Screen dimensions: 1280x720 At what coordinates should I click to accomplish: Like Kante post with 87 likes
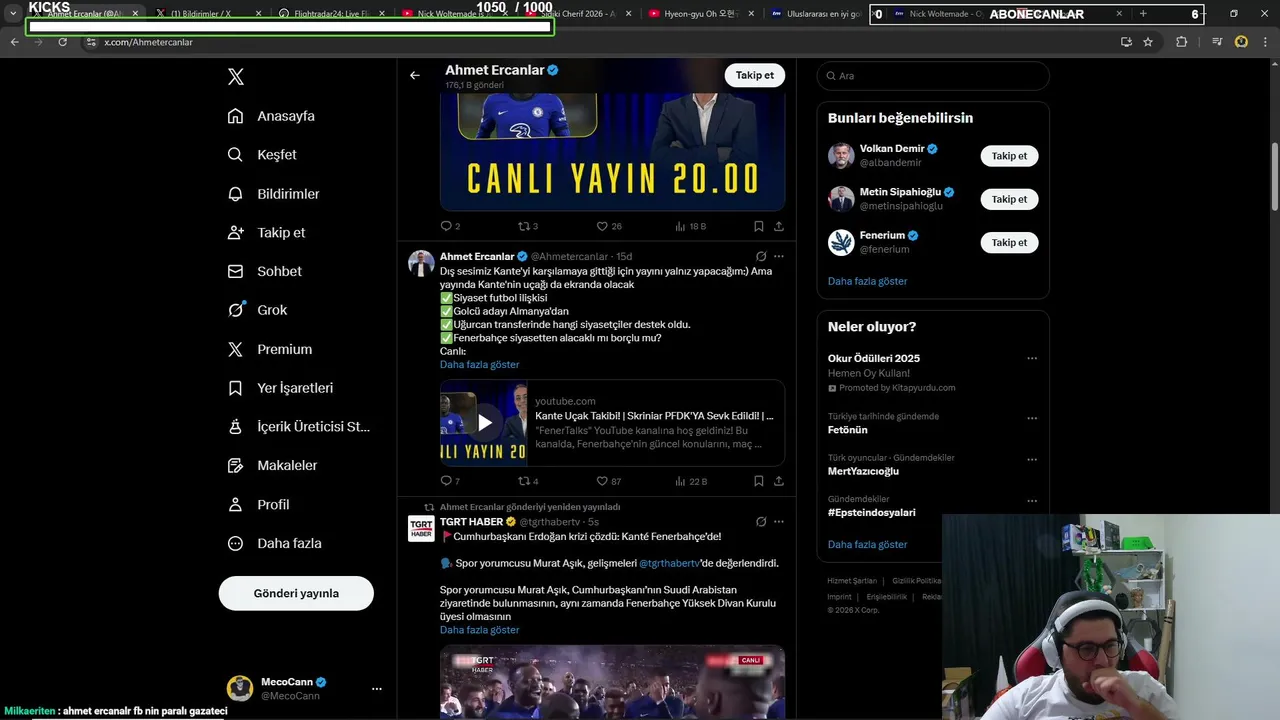[x=609, y=481]
